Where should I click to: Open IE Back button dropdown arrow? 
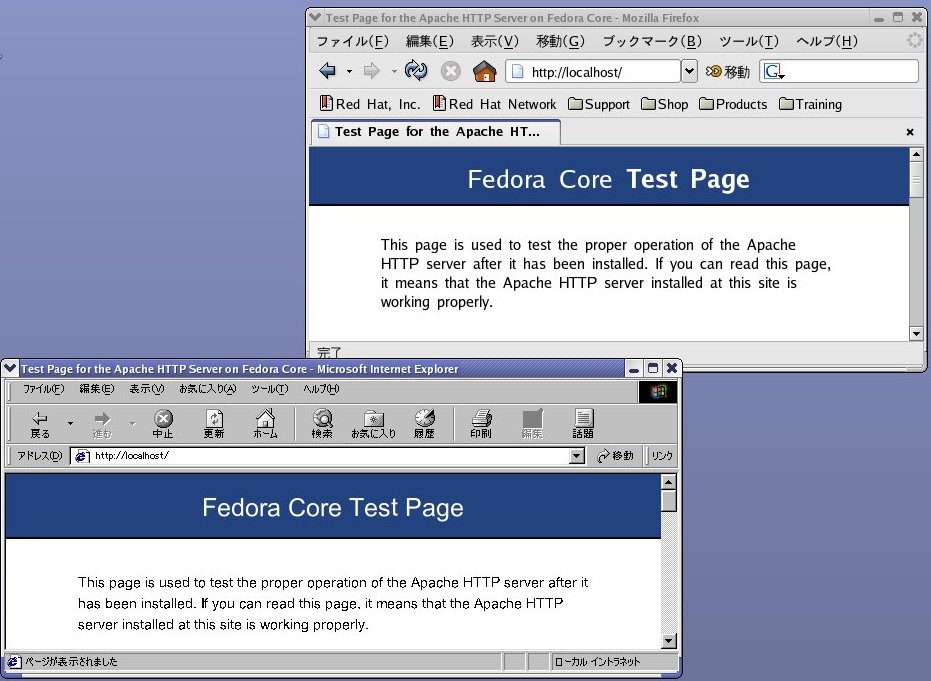click(70, 423)
